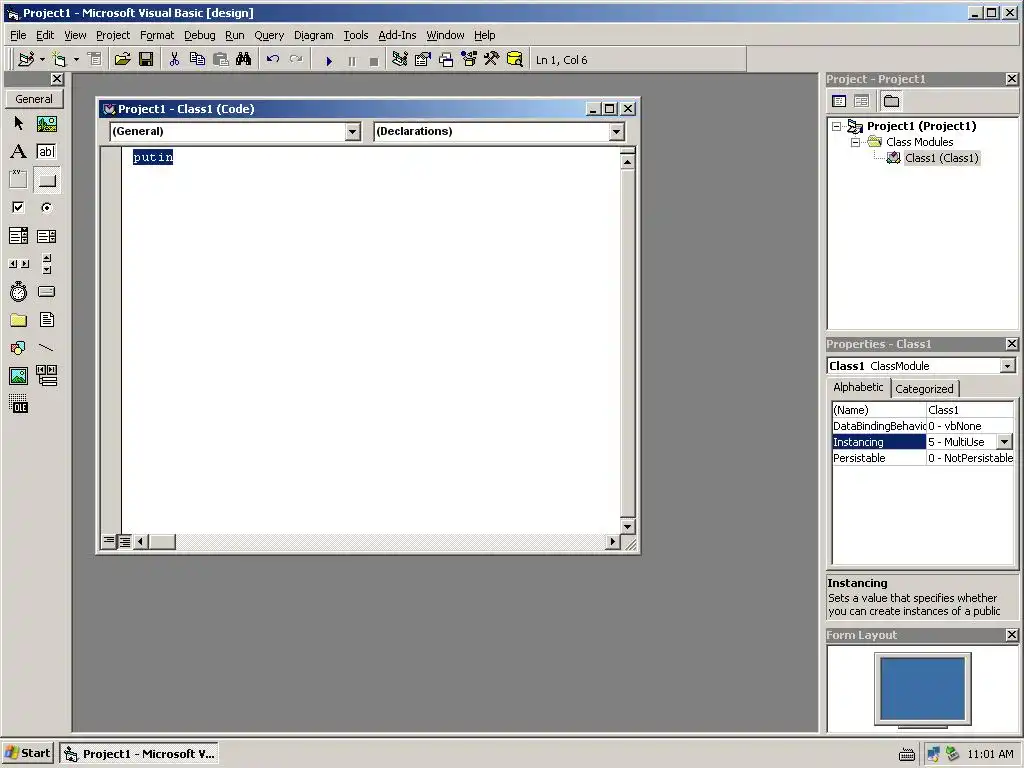Image resolution: width=1024 pixels, height=768 pixels.
Task: Select the OLE container tool
Action: click(18, 404)
